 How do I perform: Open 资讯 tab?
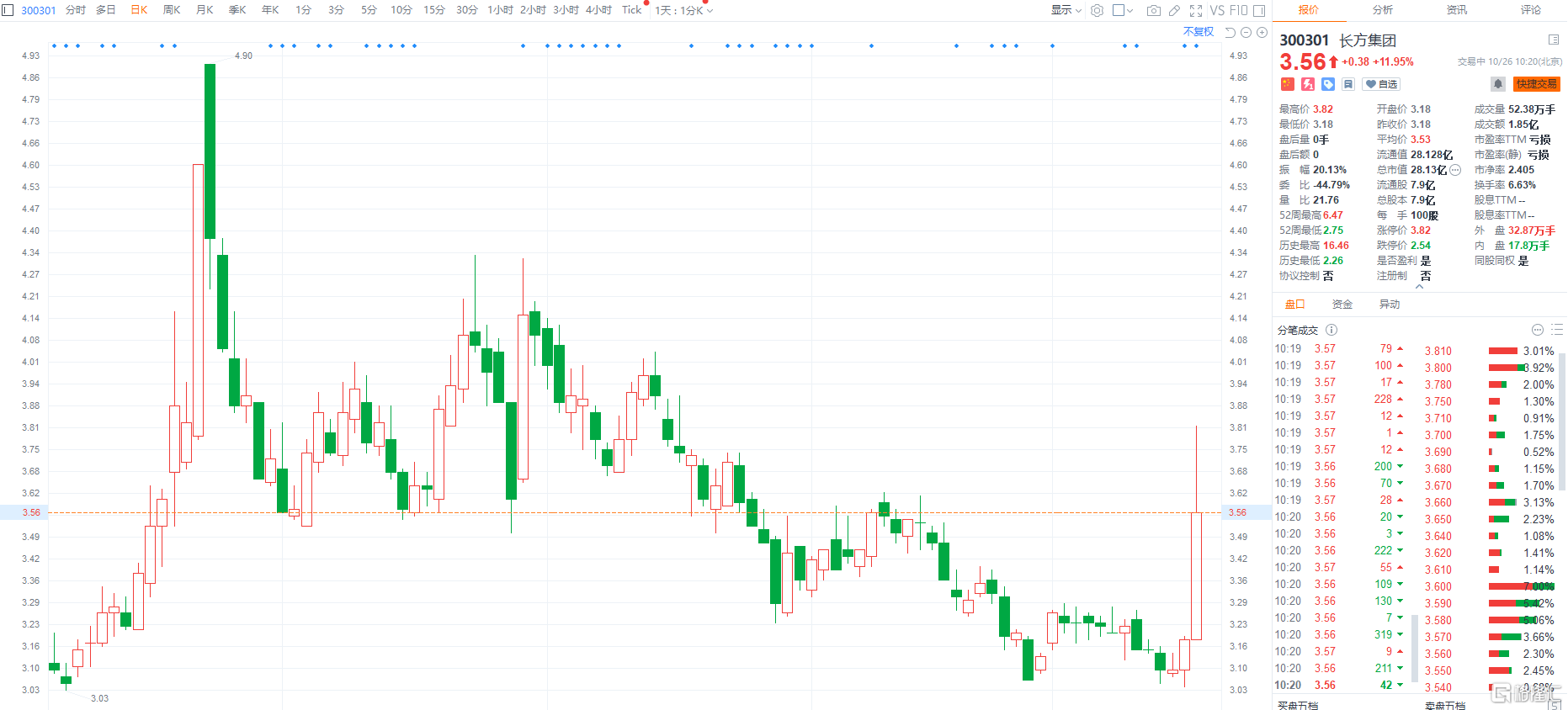[x=1457, y=10]
